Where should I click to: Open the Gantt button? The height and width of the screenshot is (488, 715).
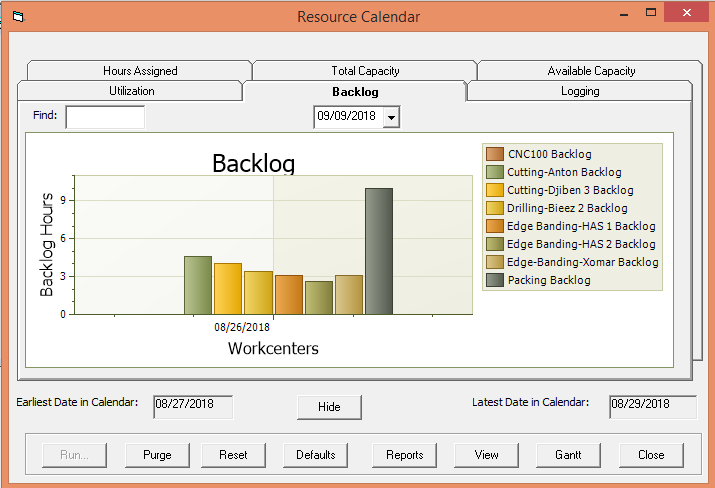click(x=568, y=455)
